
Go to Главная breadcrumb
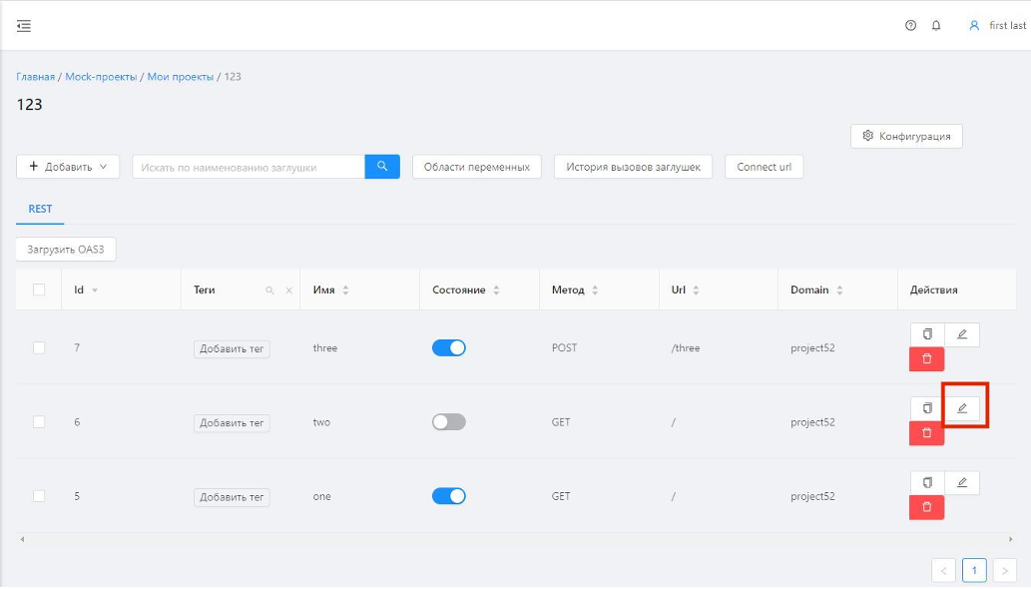tap(36, 77)
